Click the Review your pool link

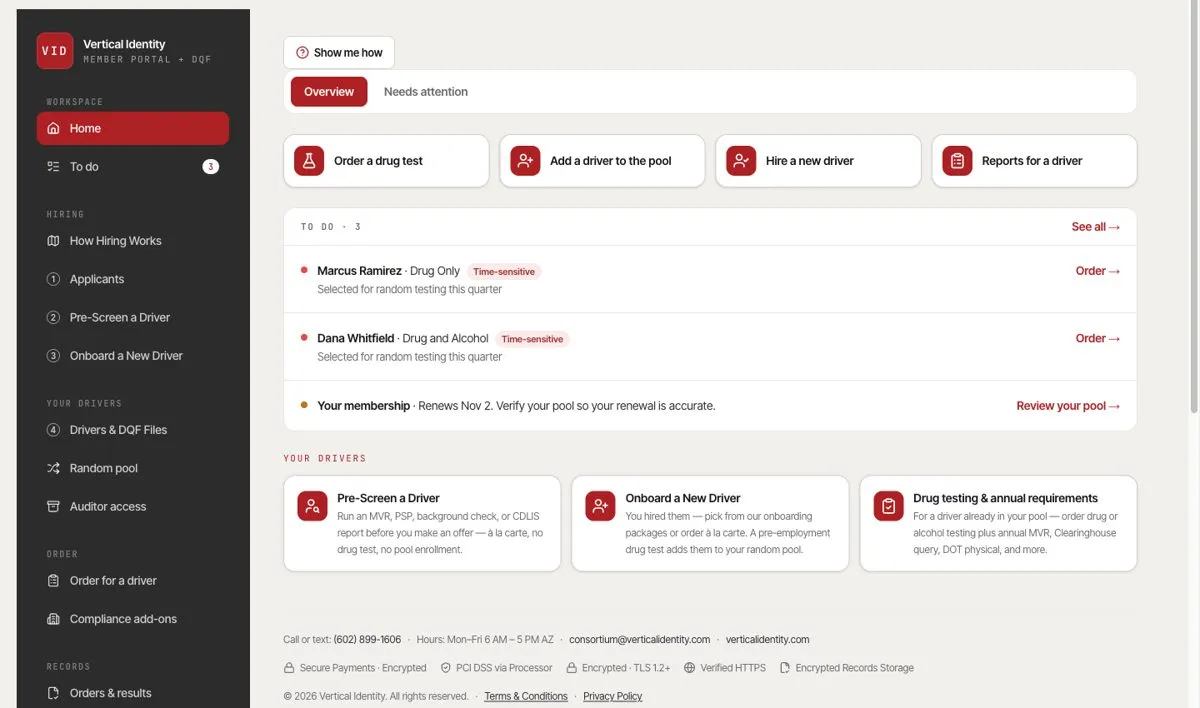coord(1068,406)
